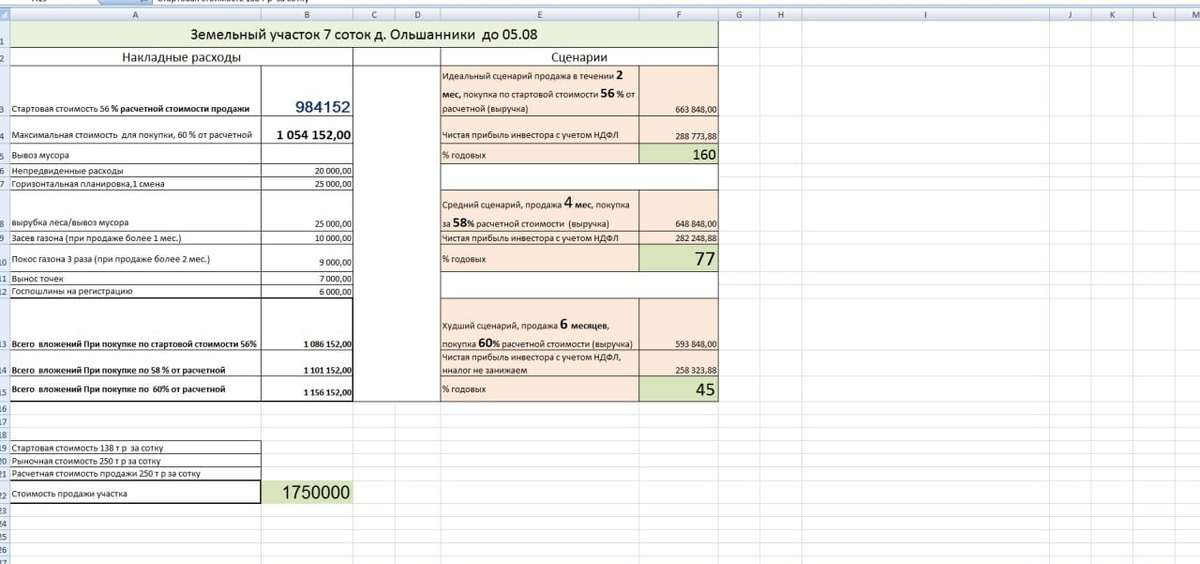Click 'Всего вложений При покупке по 60% от расчетной'
The width and height of the screenshot is (1200, 564).
tap(135, 389)
